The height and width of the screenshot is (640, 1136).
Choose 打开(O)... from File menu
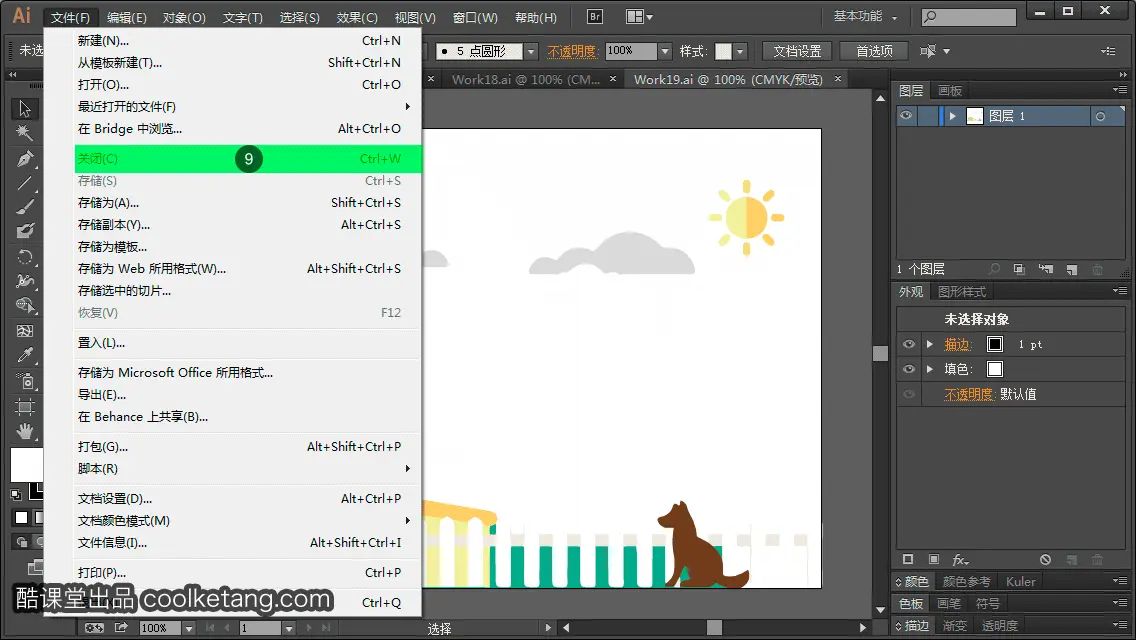point(247,85)
